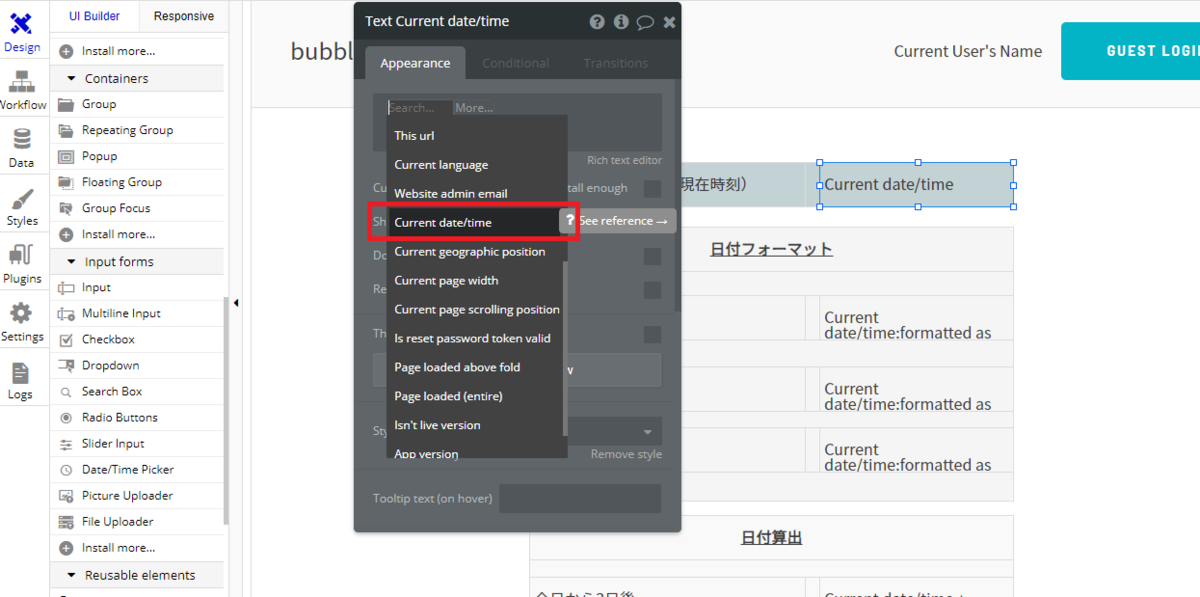Screen dimensions: 1200x597
Task: Select the Search Box element
Action: tap(138, 391)
